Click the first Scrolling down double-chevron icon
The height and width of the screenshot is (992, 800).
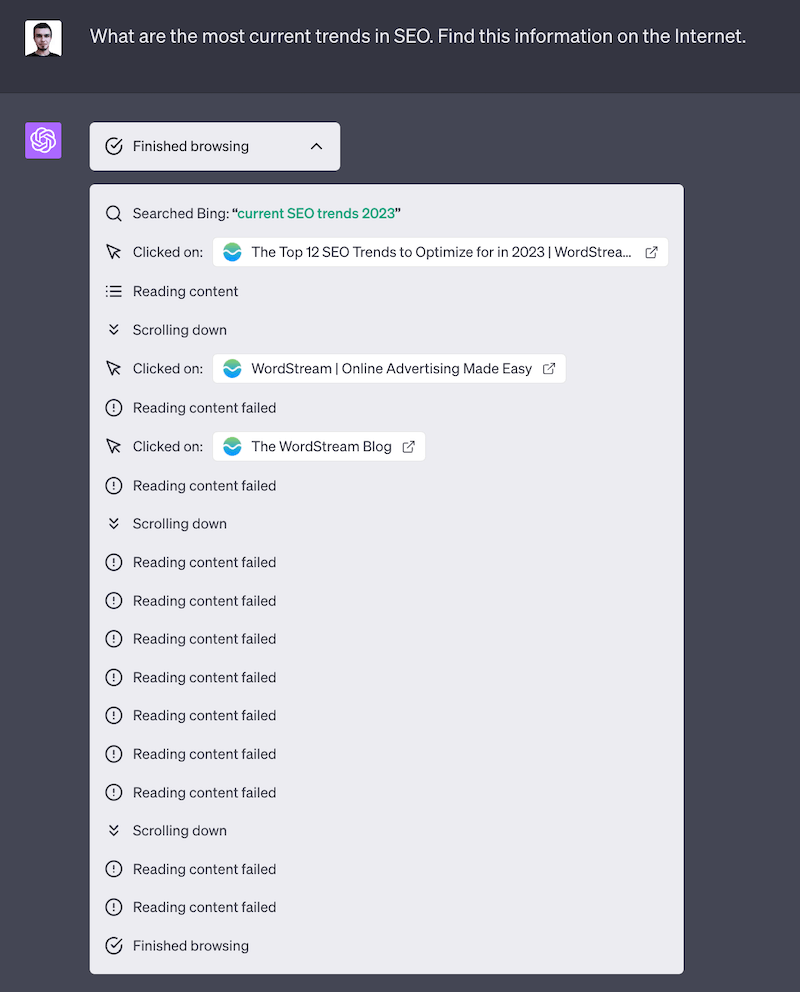tap(113, 330)
